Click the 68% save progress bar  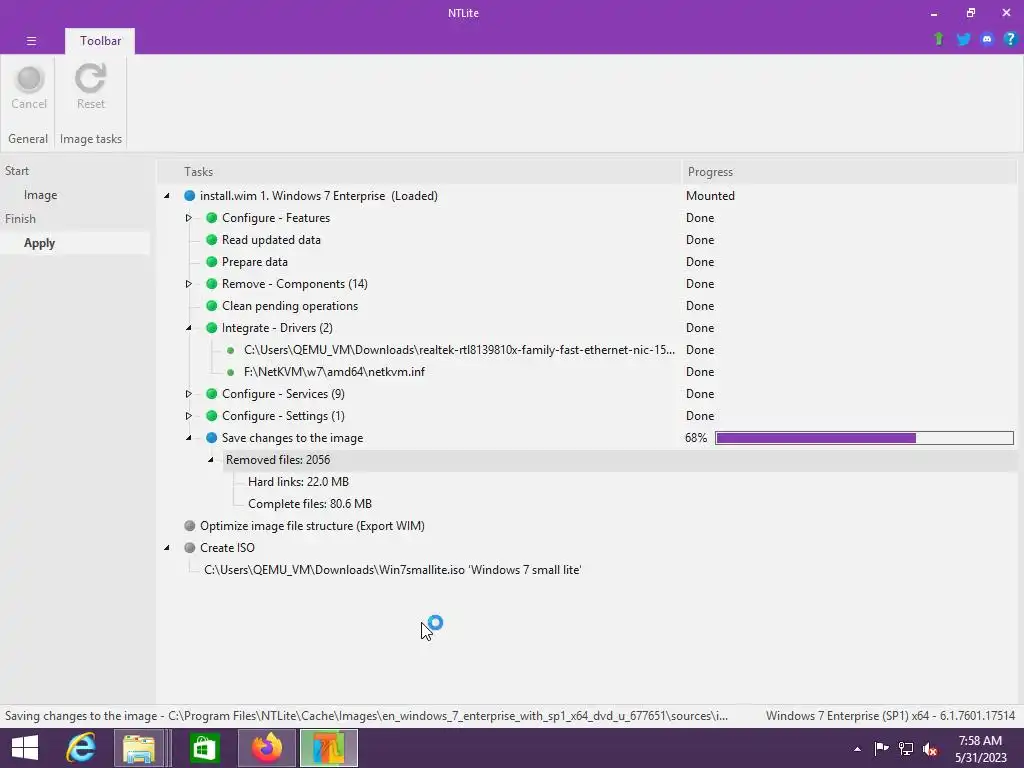[865, 438]
